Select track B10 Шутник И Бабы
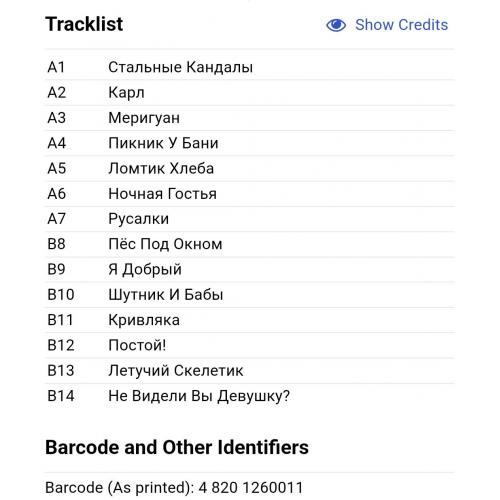This screenshot has height=500, width=500. (250, 295)
